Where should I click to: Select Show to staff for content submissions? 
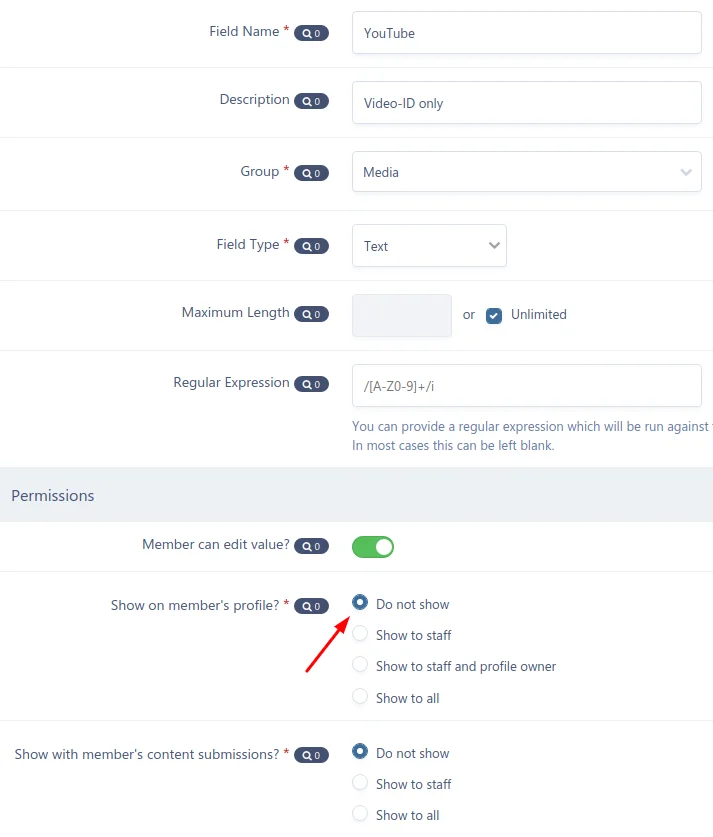click(x=360, y=784)
